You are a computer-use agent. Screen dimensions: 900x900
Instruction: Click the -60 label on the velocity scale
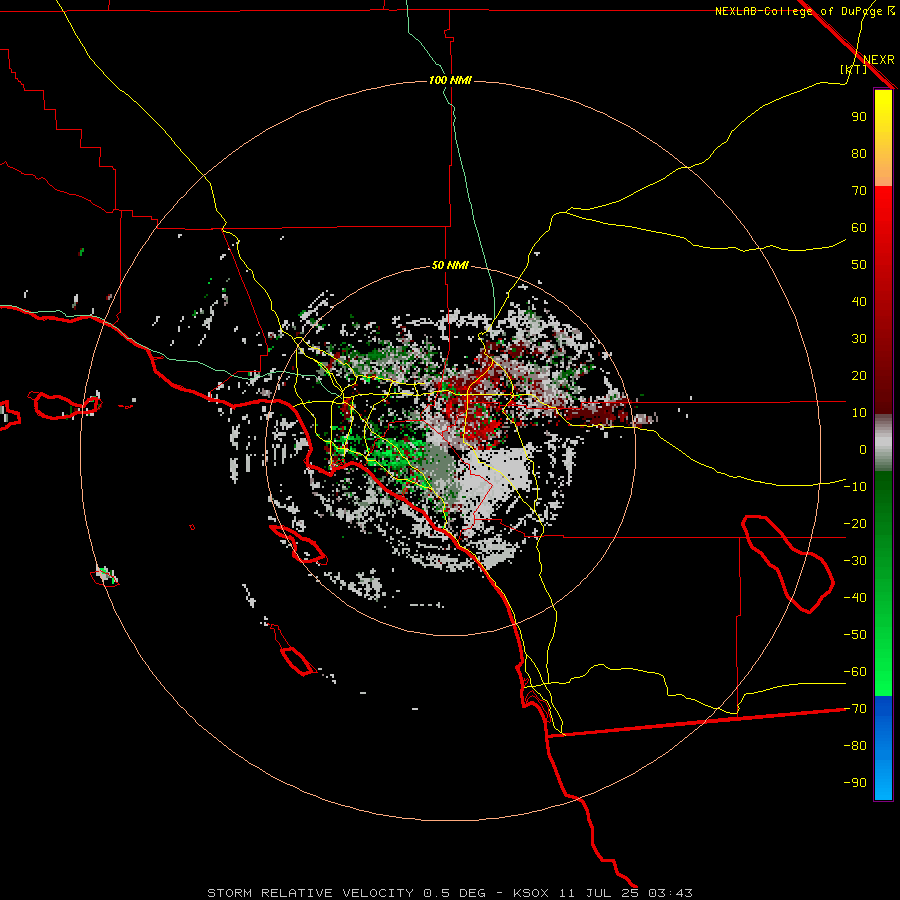click(x=855, y=672)
